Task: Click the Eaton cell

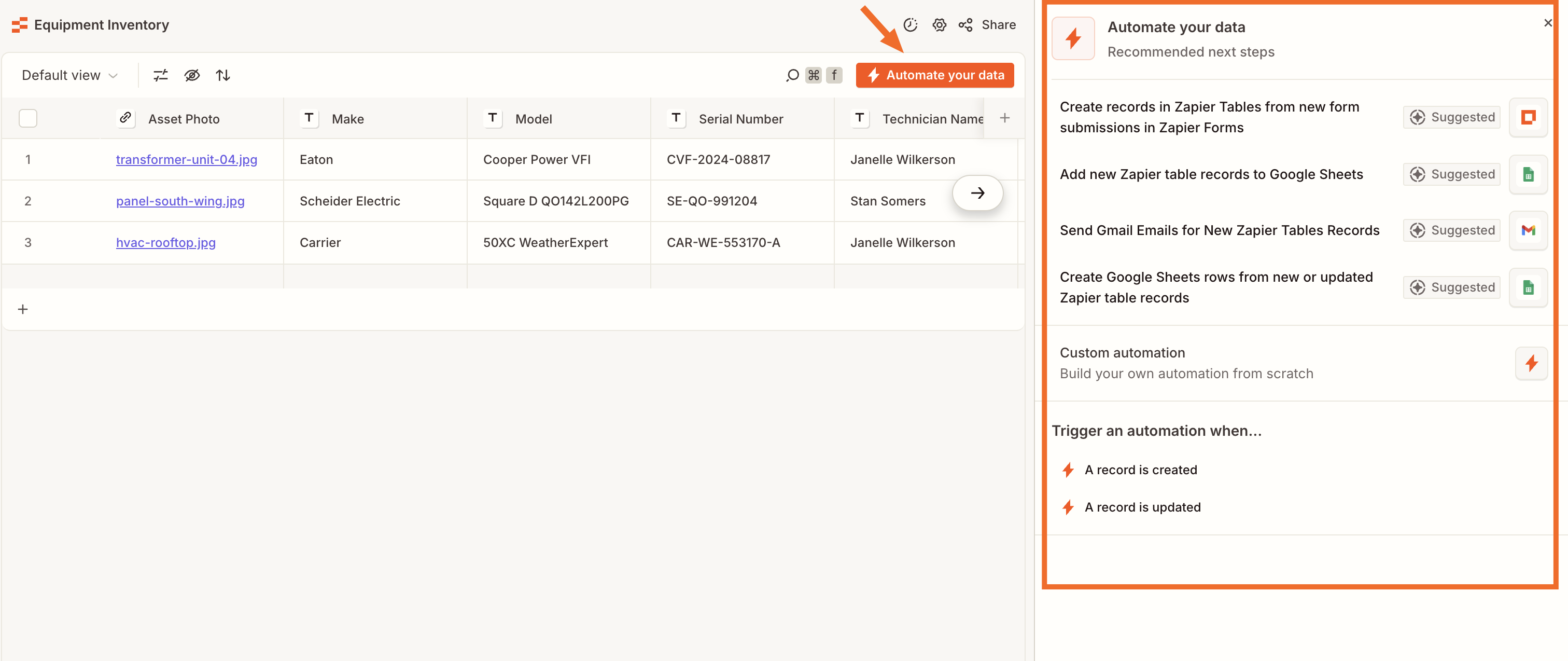Action: point(375,160)
